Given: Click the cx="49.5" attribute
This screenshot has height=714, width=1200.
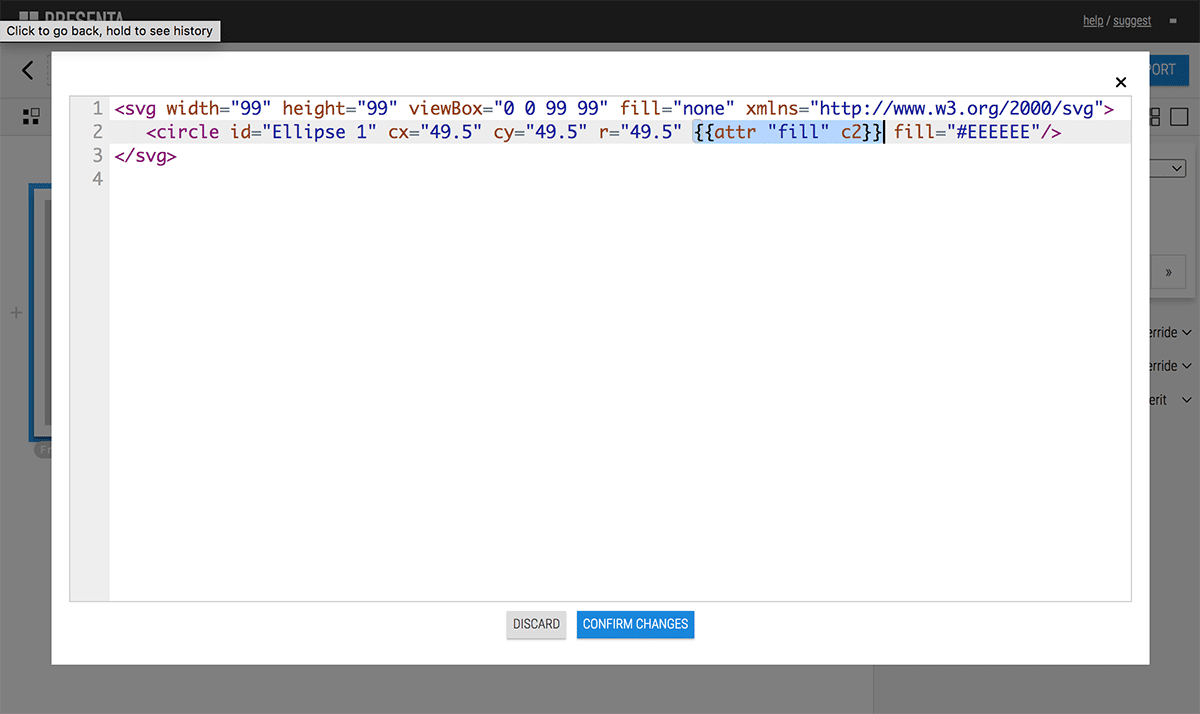Looking at the screenshot, I should (435, 132).
